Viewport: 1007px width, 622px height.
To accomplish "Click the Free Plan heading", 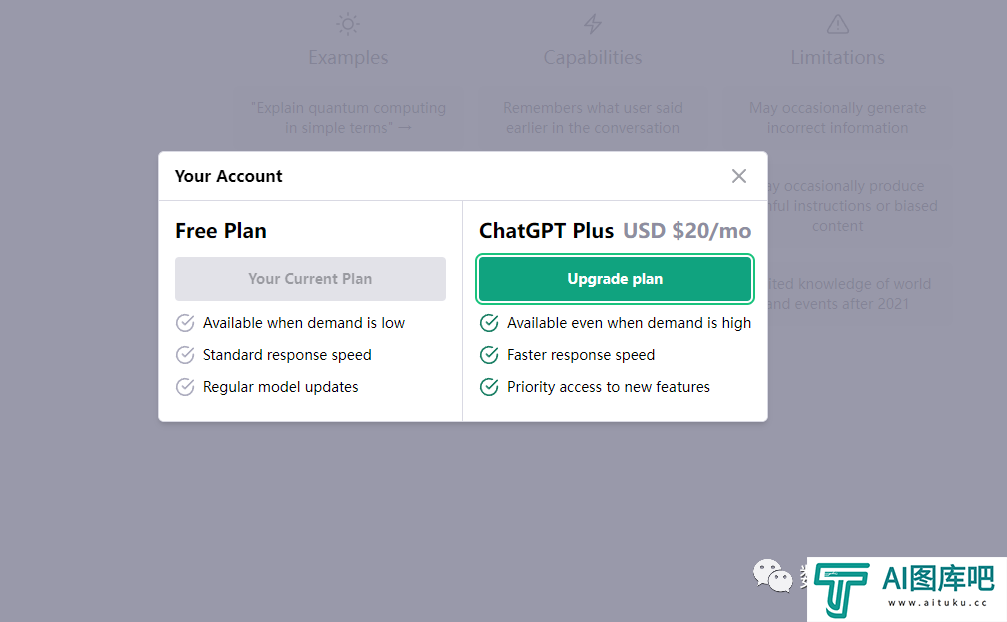I will click(x=221, y=230).
